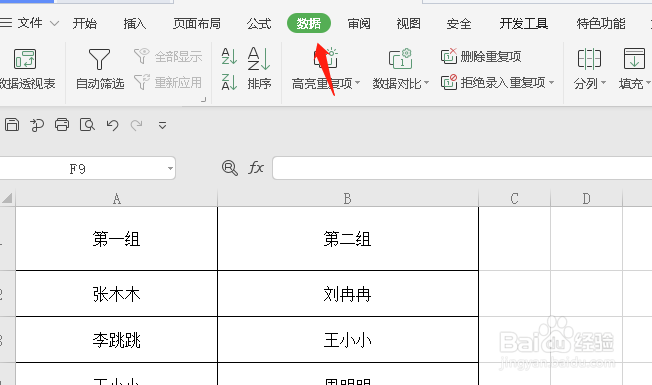
Task: Click the select-all corner triangle
Action: click(7, 198)
